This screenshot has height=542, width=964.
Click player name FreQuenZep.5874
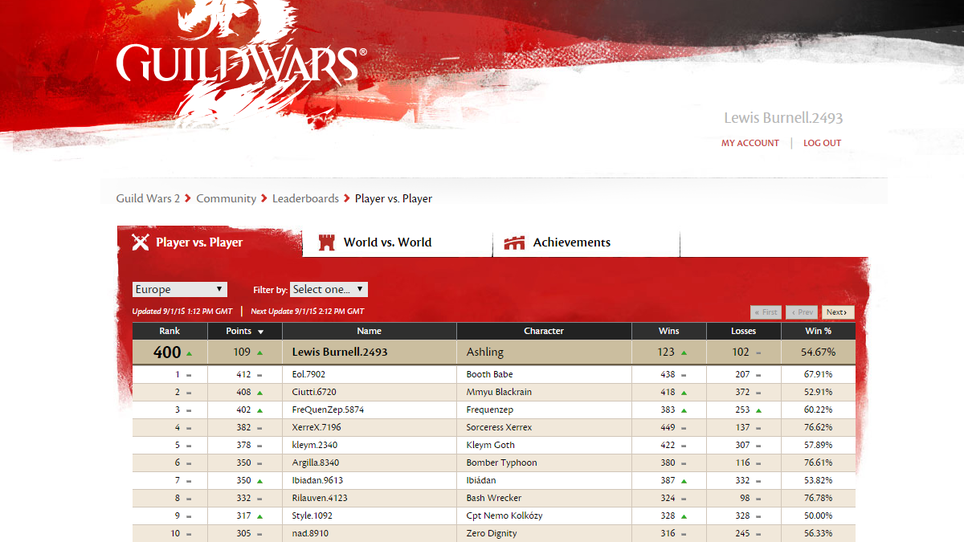328,410
